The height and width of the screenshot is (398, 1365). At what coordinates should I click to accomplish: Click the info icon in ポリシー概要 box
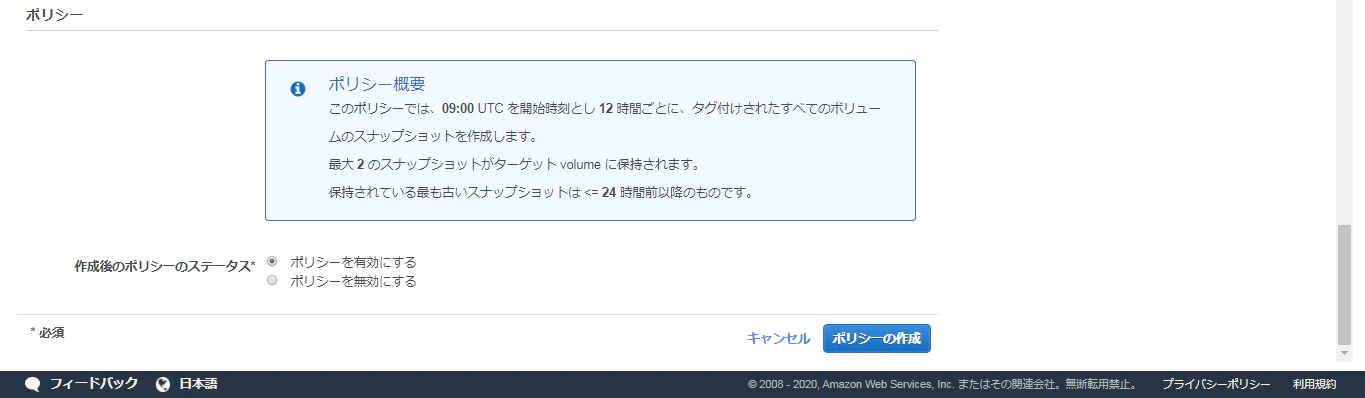298,89
